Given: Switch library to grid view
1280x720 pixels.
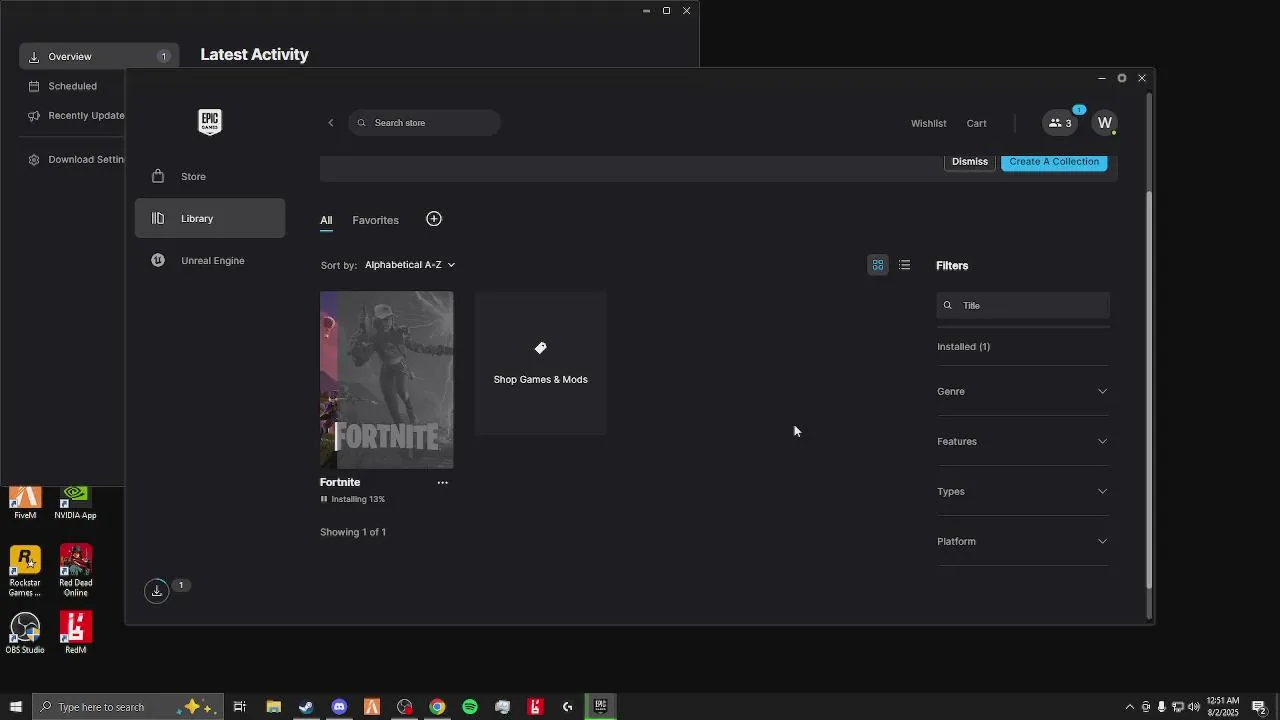Looking at the screenshot, I should coord(878,265).
